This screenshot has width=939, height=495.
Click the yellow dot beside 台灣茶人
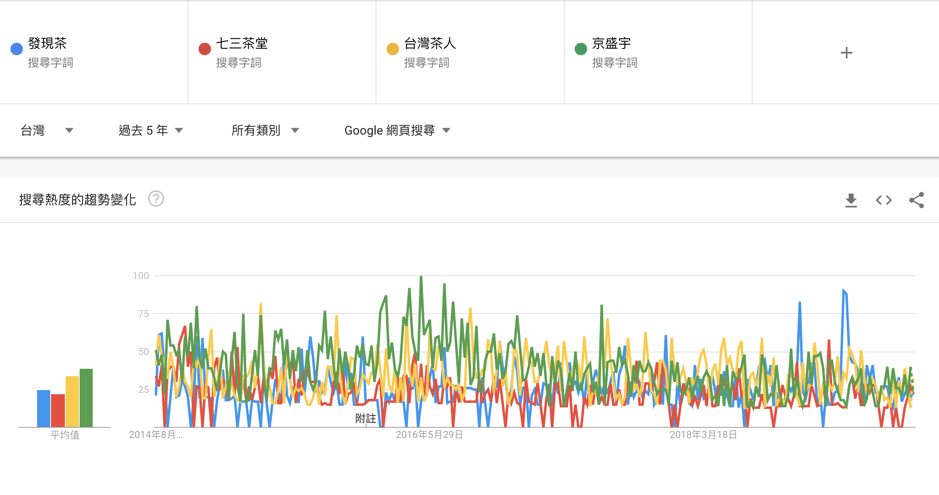coord(393,49)
